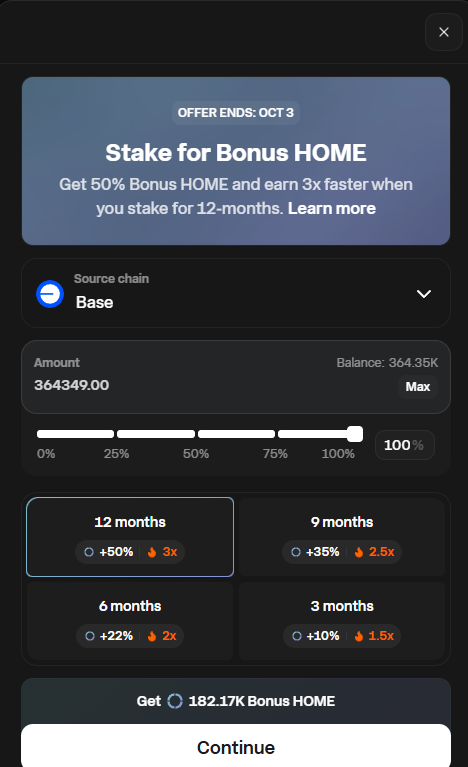Click the flame icon beside 2.5x
468x767 pixels.
point(359,552)
